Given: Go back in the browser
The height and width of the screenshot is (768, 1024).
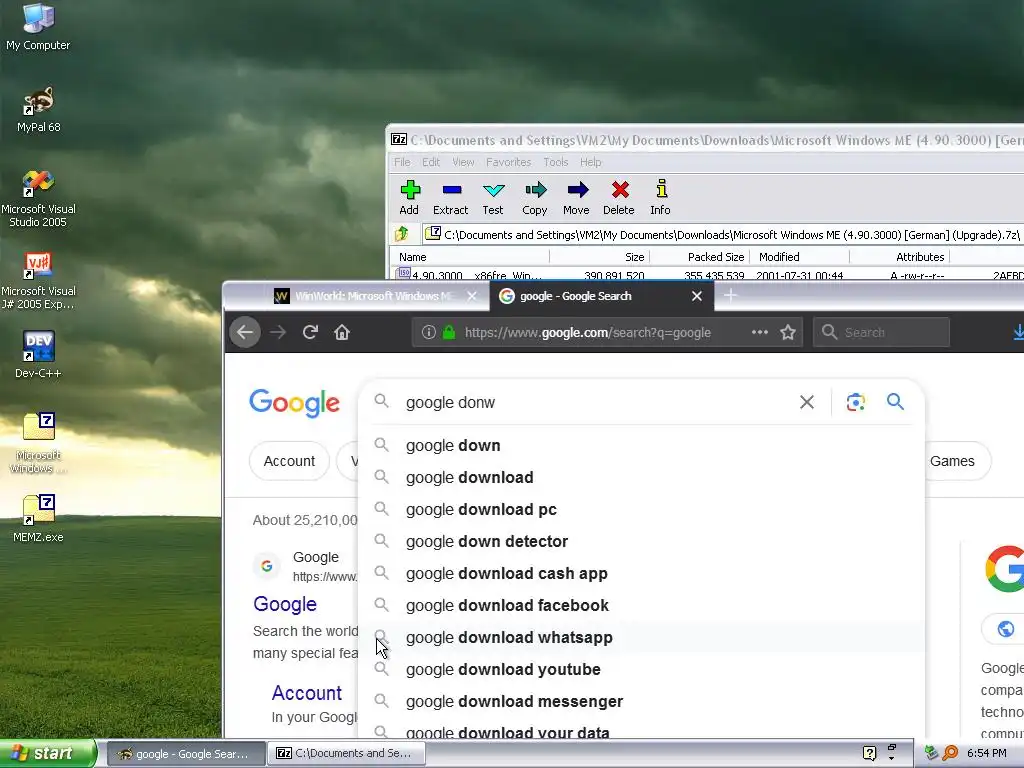Looking at the screenshot, I should tap(245, 332).
